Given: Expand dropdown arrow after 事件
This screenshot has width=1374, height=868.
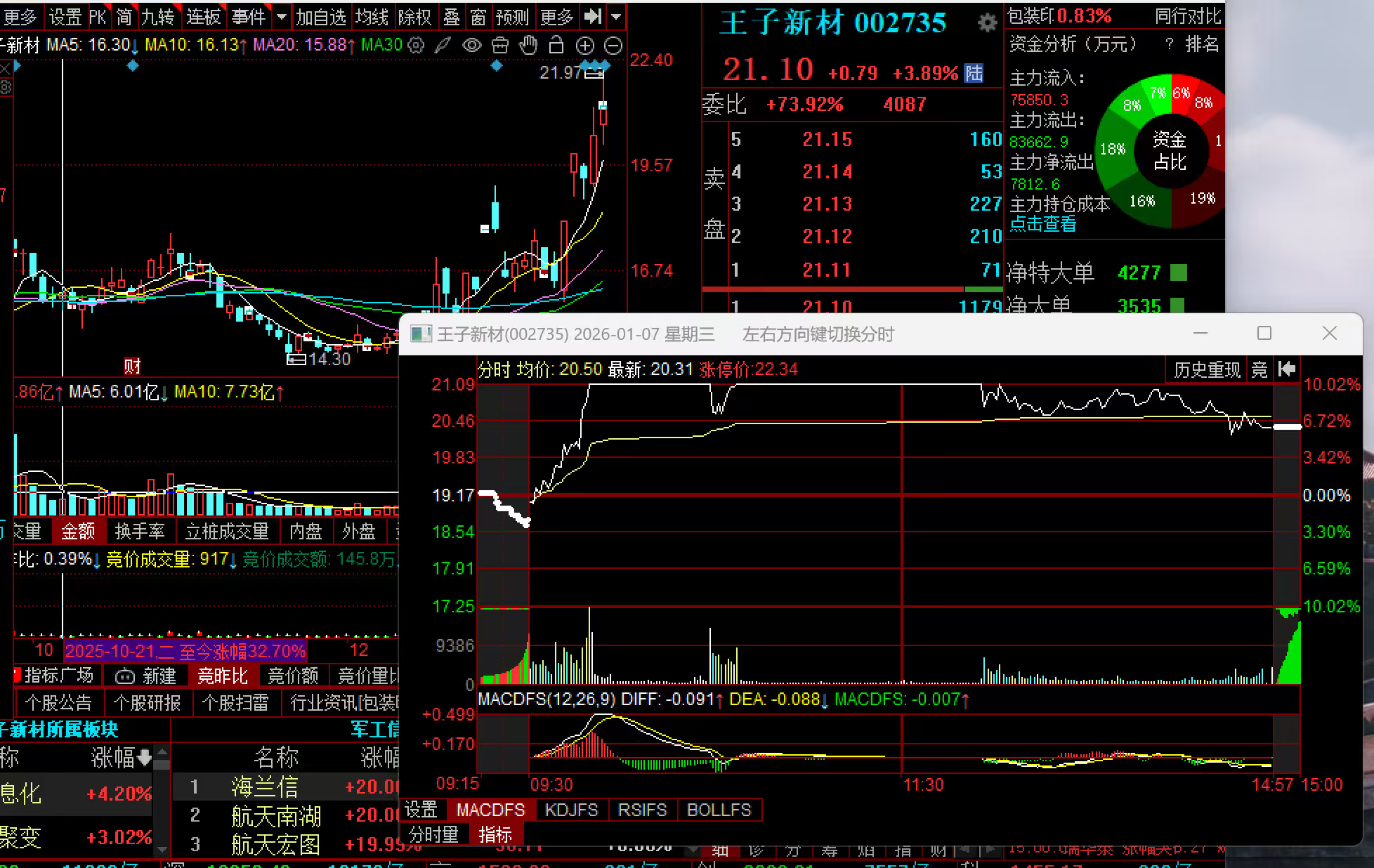Looking at the screenshot, I should [281, 16].
